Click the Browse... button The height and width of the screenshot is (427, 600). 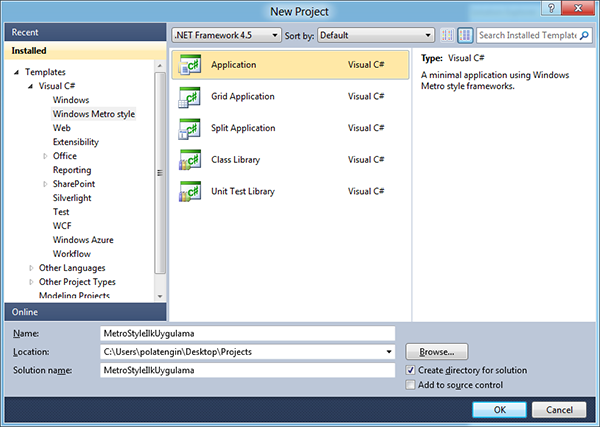pos(437,352)
